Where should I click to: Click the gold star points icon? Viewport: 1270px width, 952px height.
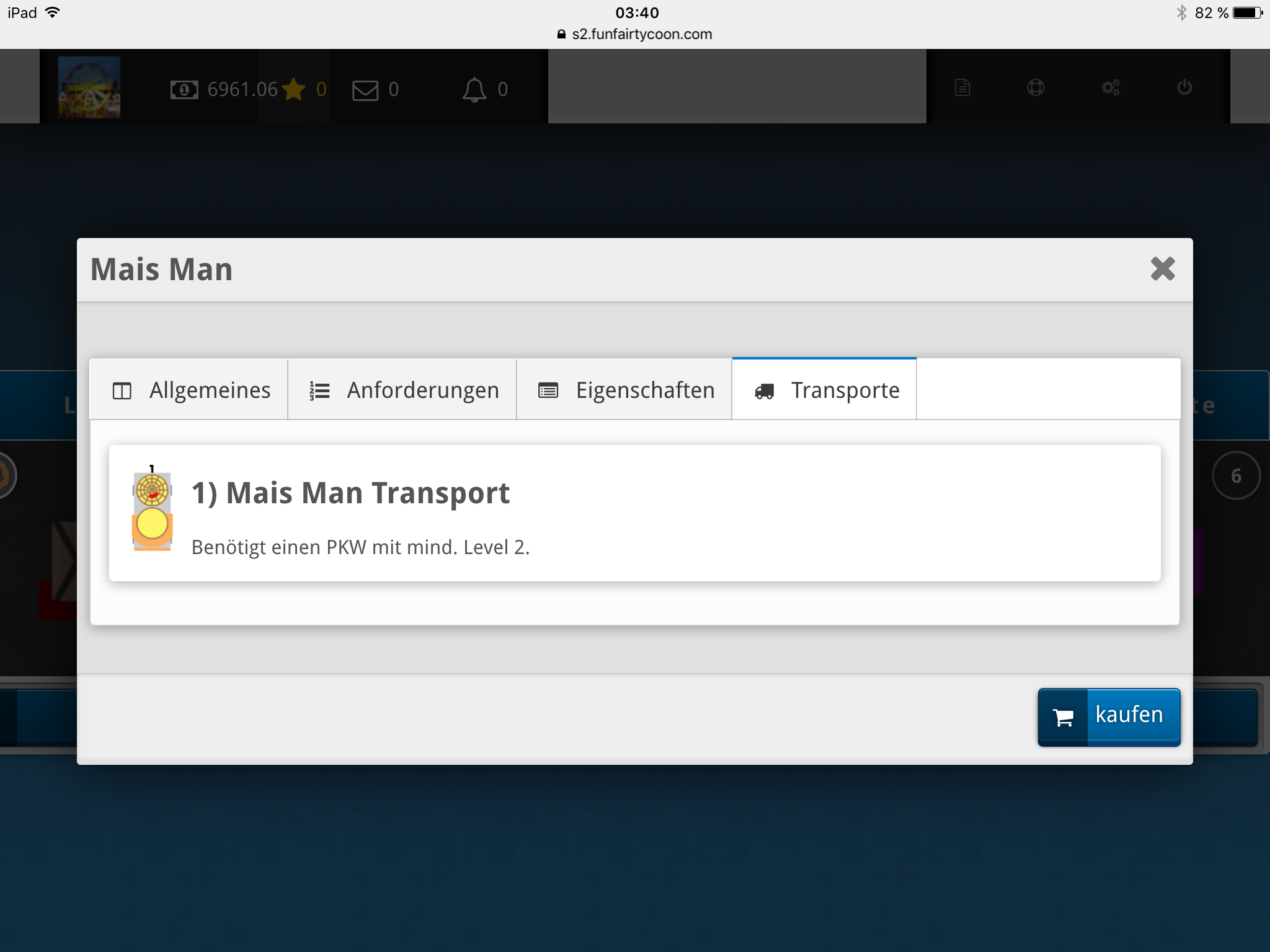tap(294, 89)
